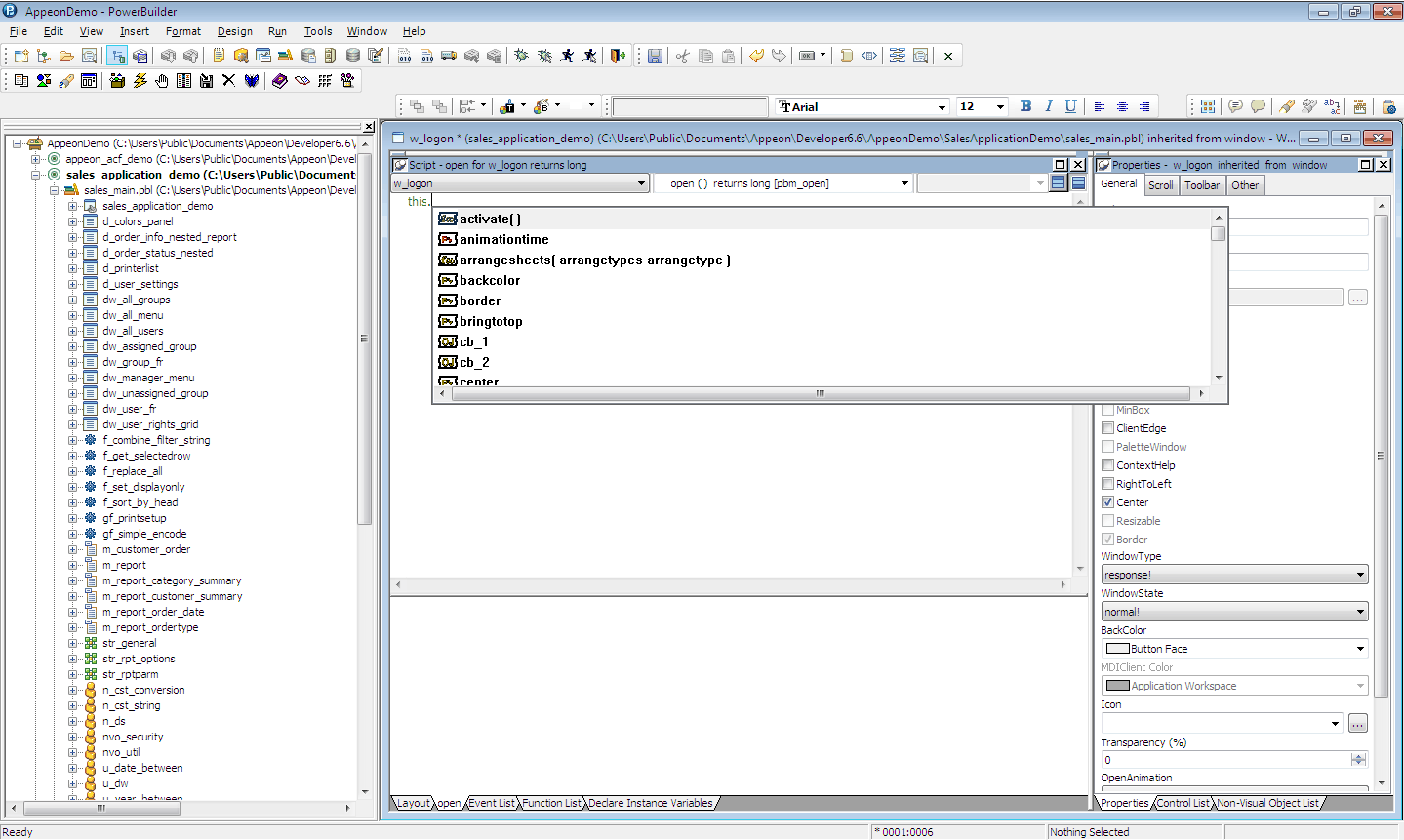
Task: Click the Icon browse ellipsis button
Action: [x=1358, y=723]
